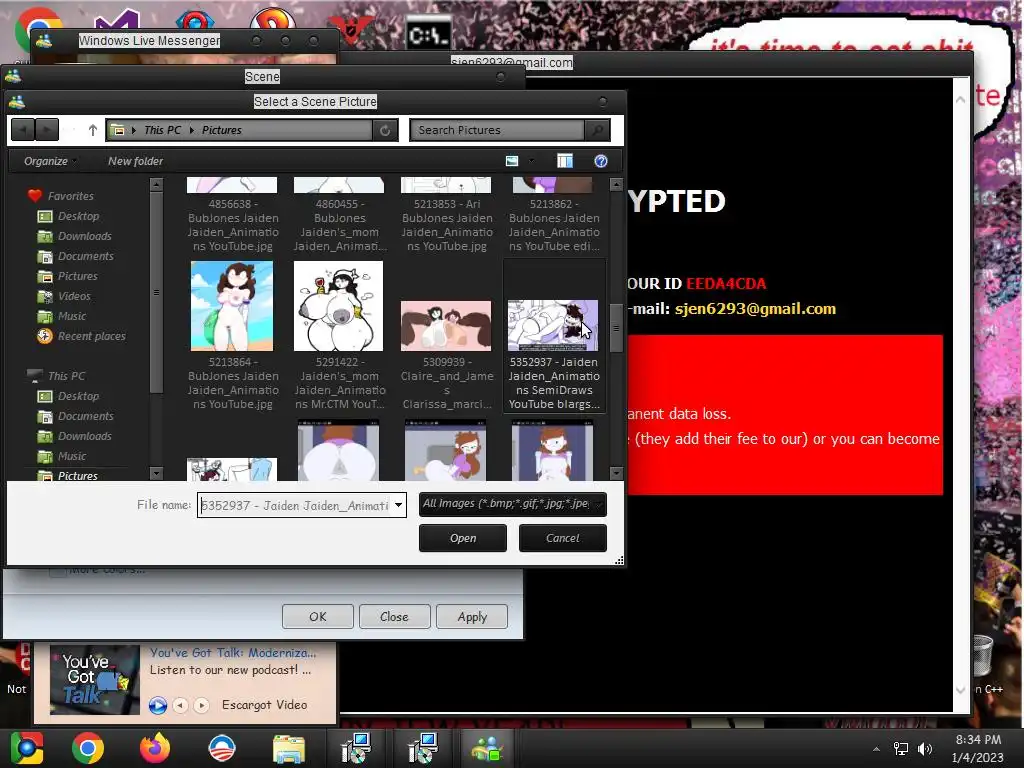The width and height of the screenshot is (1024, 768).
Task: Open the command prompt desktop icon
Action: pyautogui.click(x=428, y=34)
